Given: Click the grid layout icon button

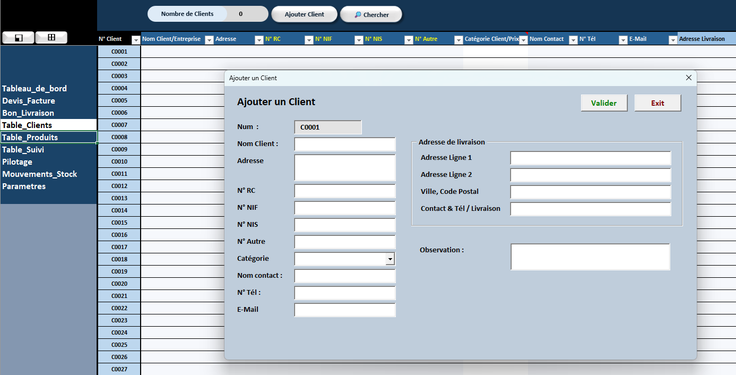Looking at the screenshot, I should click(x=52, y=38).
